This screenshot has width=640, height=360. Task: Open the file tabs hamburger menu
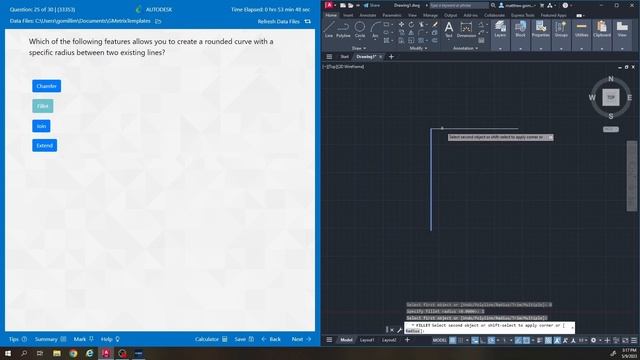tap(329, 57)
